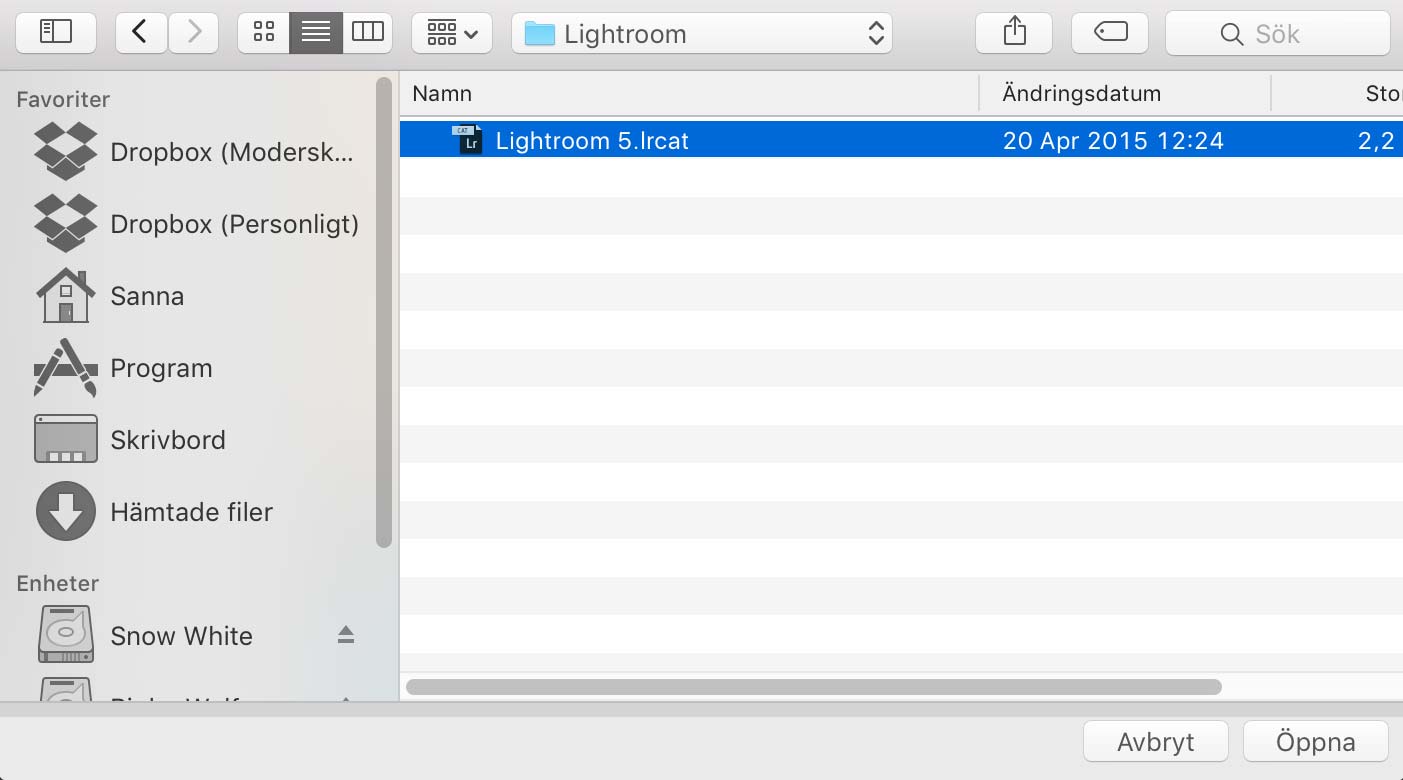Viewport: 1403px width, 780px height.
Task: Click the Share button
Action: tap(1014, 33)
